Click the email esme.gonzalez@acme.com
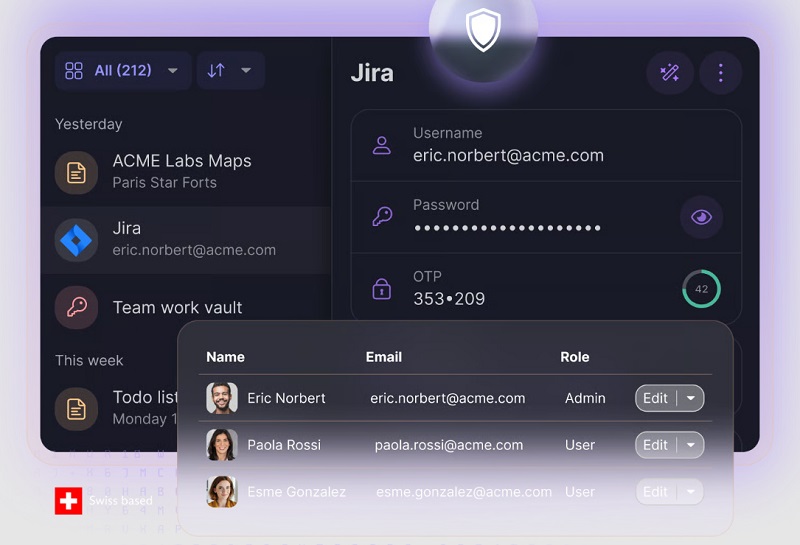The image size is (800, 545). pyautogui.click(x=464, y=492)
